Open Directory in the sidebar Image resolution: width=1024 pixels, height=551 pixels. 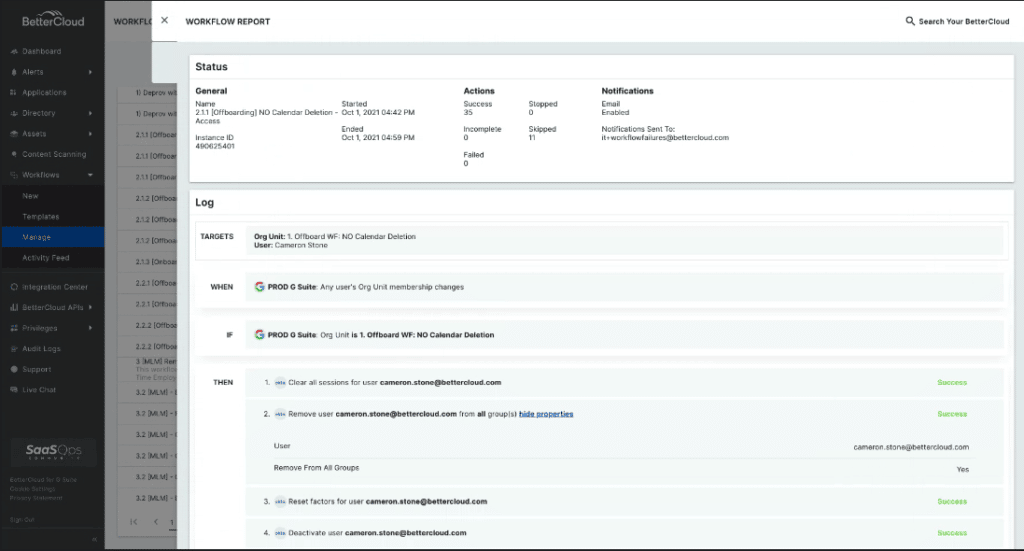39,113
